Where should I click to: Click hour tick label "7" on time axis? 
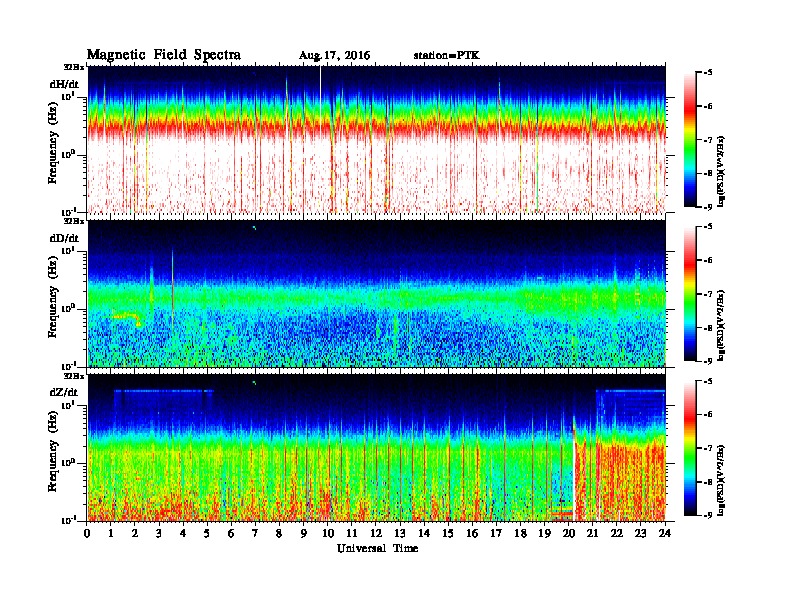[255, 533]
